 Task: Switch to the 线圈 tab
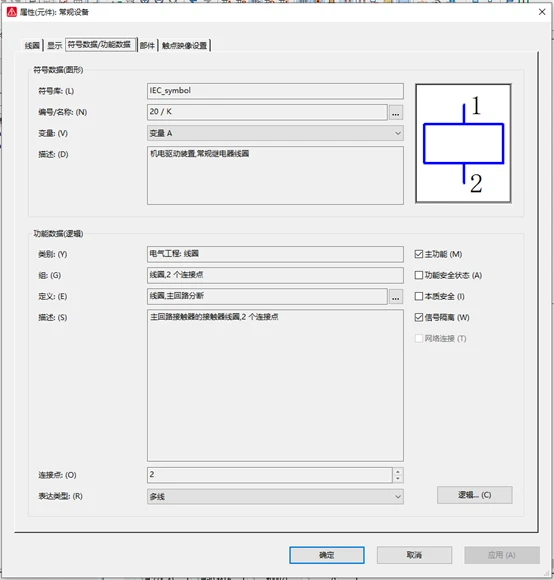pos(32,45)
